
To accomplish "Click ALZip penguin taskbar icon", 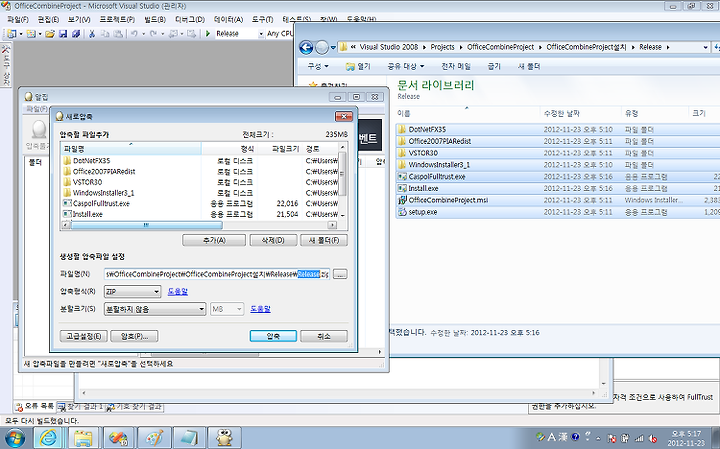I will click(x=225, y=438).
